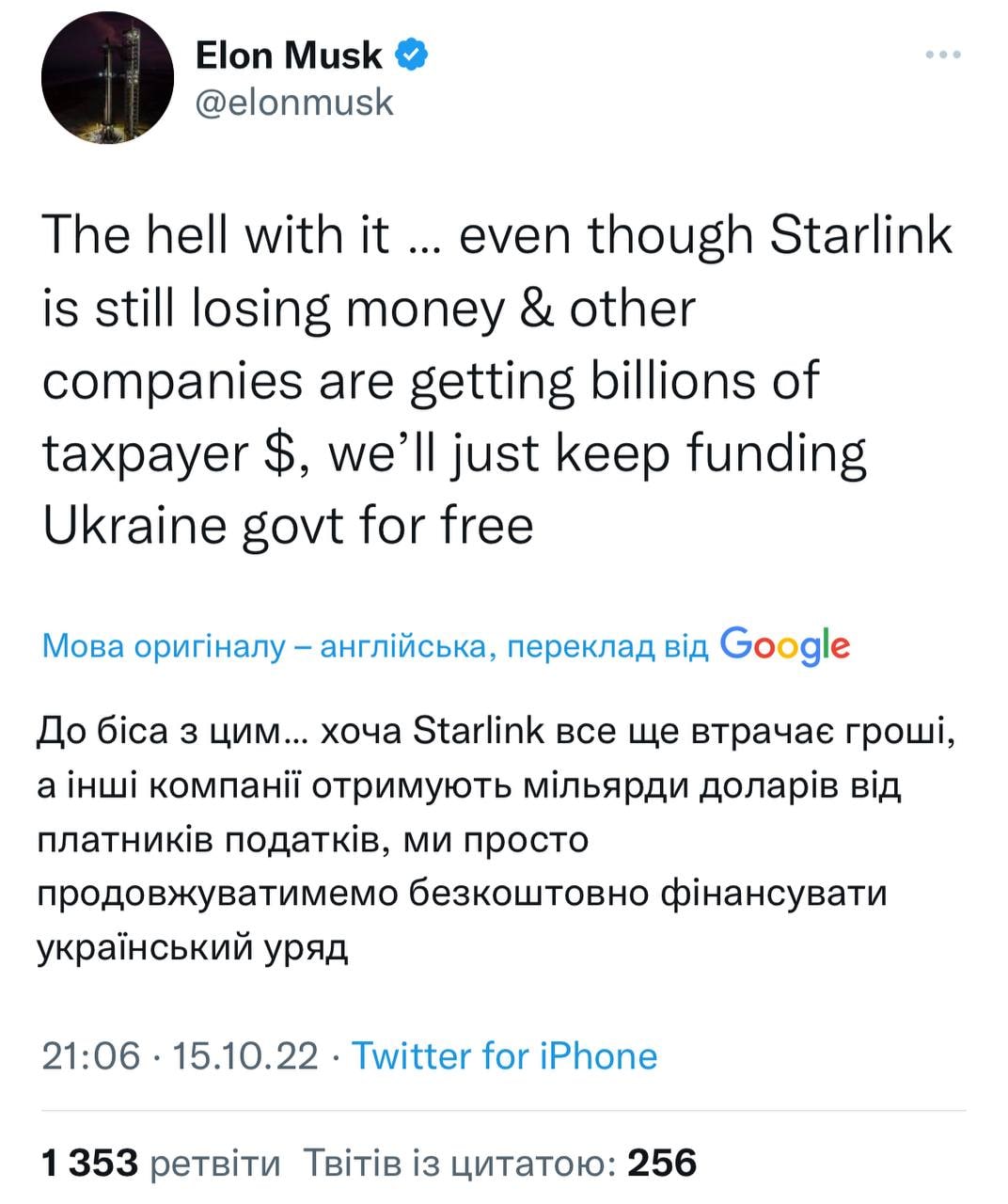Click the Elon Musk display name
1008x1204 pixels.
point(289,56)
